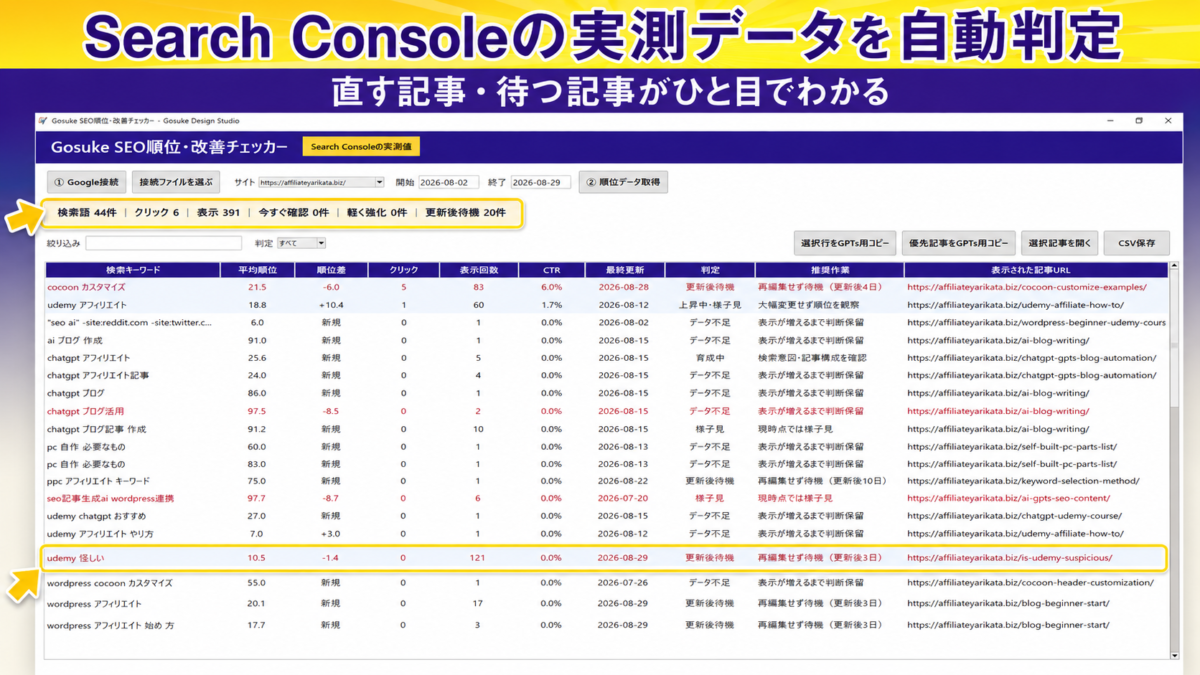Click the 121 表示回数 cell
This screenshot has height=675, width=1200.
[x=478, y=558]
